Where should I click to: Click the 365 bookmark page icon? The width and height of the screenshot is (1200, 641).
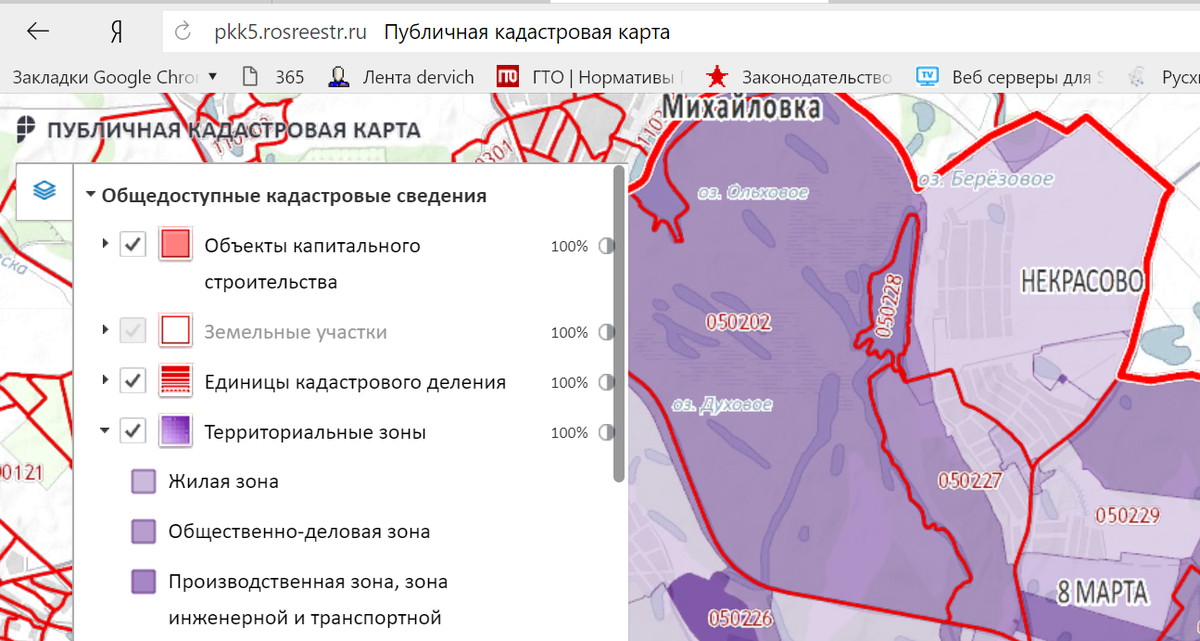coord(251,77)
